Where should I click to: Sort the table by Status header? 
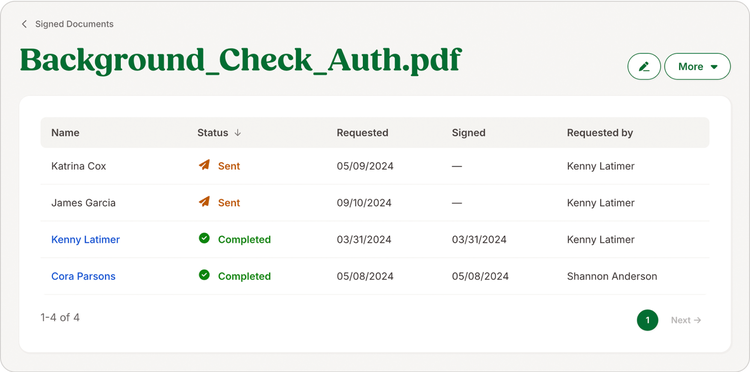pyautogui.click(x=213, y=133)
